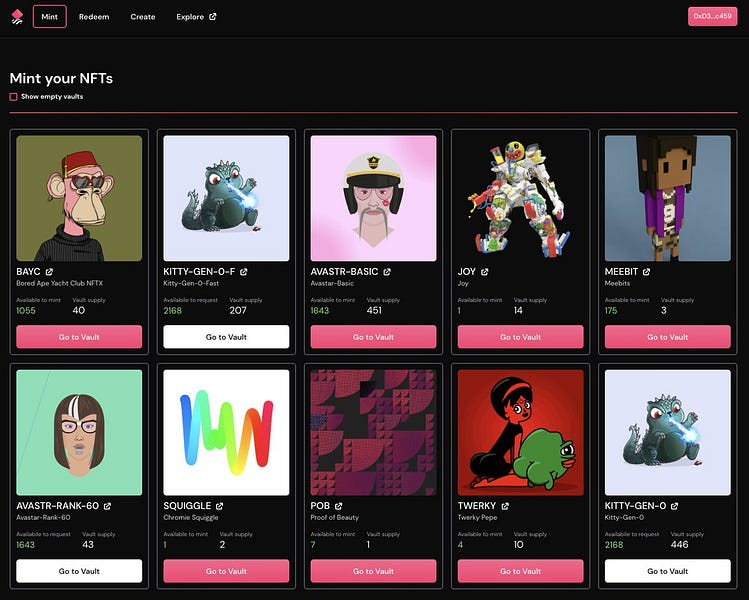Select the Meebit NFT thumbnail image
This screenshot has height=600, width=749.
click(667, 198)
